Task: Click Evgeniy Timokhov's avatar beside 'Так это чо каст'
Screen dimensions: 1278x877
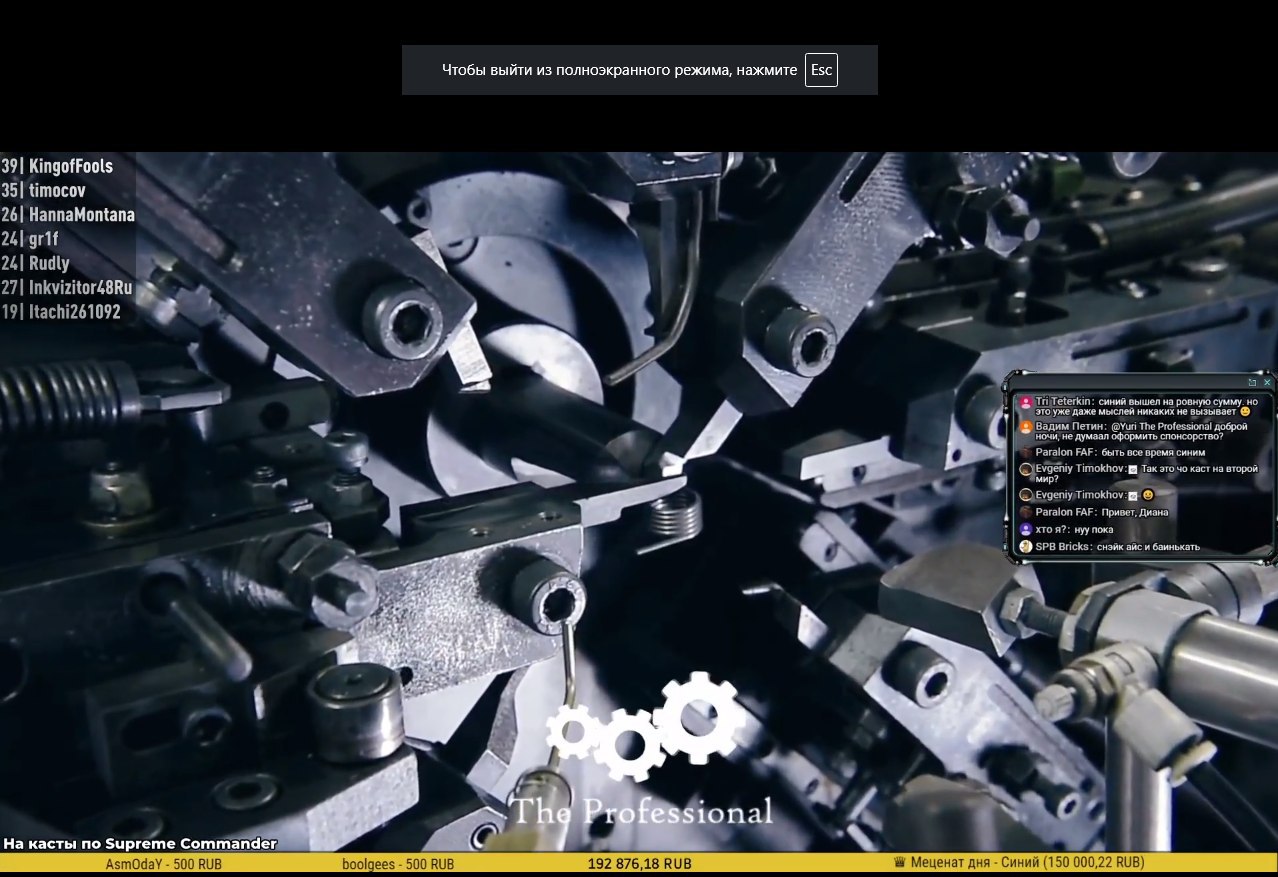Action: (x=1025, y=470)
